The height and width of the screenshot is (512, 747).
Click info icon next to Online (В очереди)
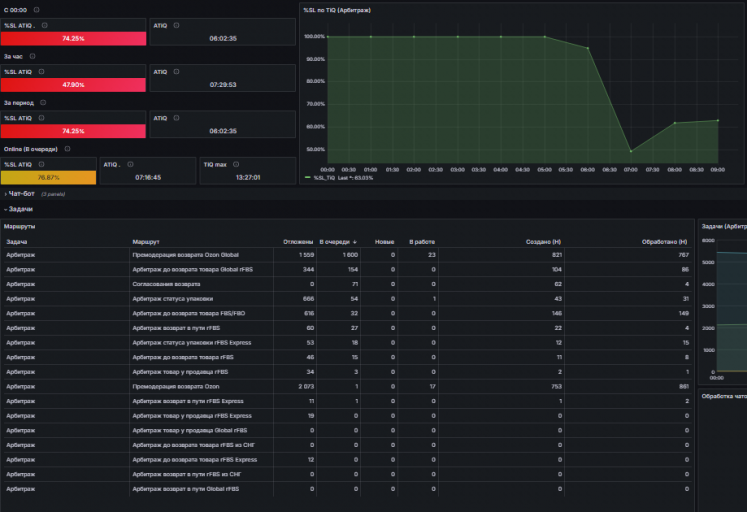tap(67, 149)
